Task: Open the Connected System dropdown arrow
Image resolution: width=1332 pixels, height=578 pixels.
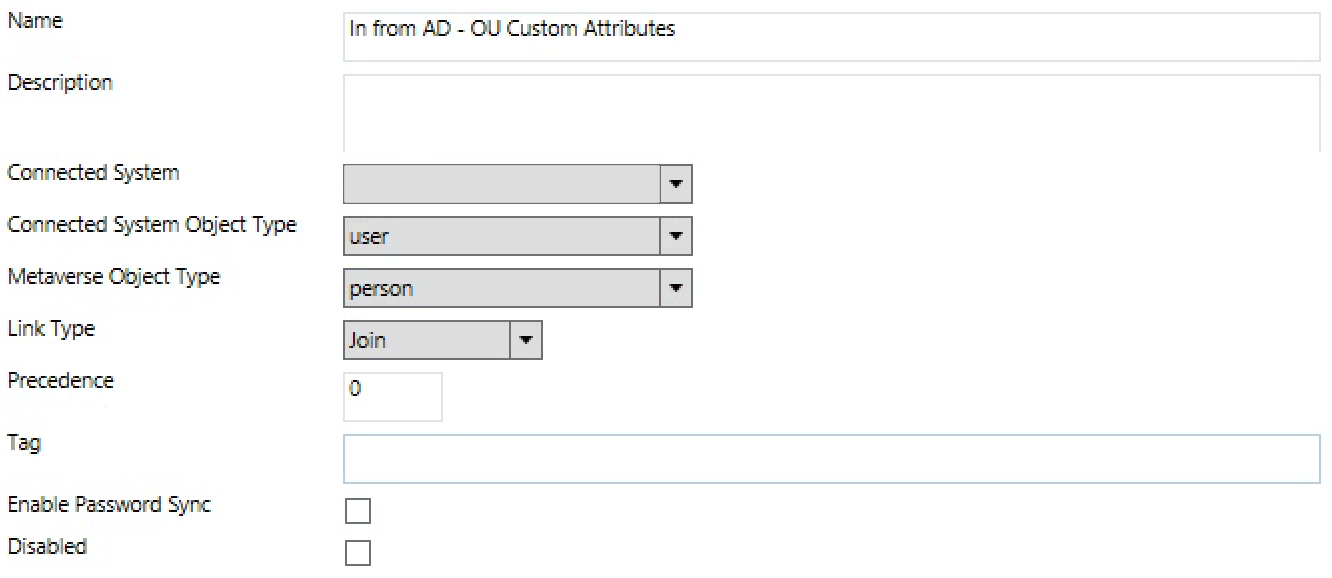Action: click(x=677, y=185)
